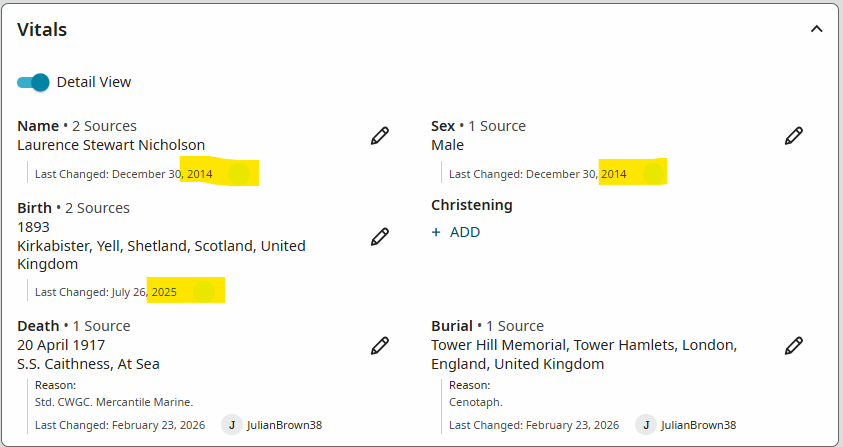The height and width of the screenshot is (447, 843).
Task: Select the Burial edit pencil icon
Action: (794, 345)
